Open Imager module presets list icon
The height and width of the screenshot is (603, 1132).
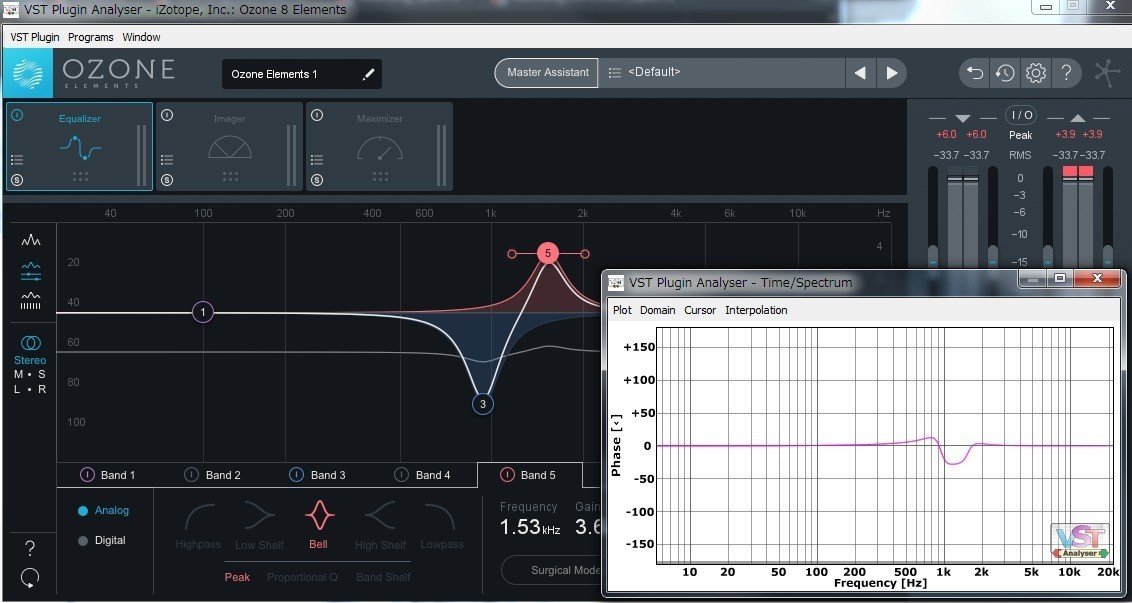[x=167, y=160]
